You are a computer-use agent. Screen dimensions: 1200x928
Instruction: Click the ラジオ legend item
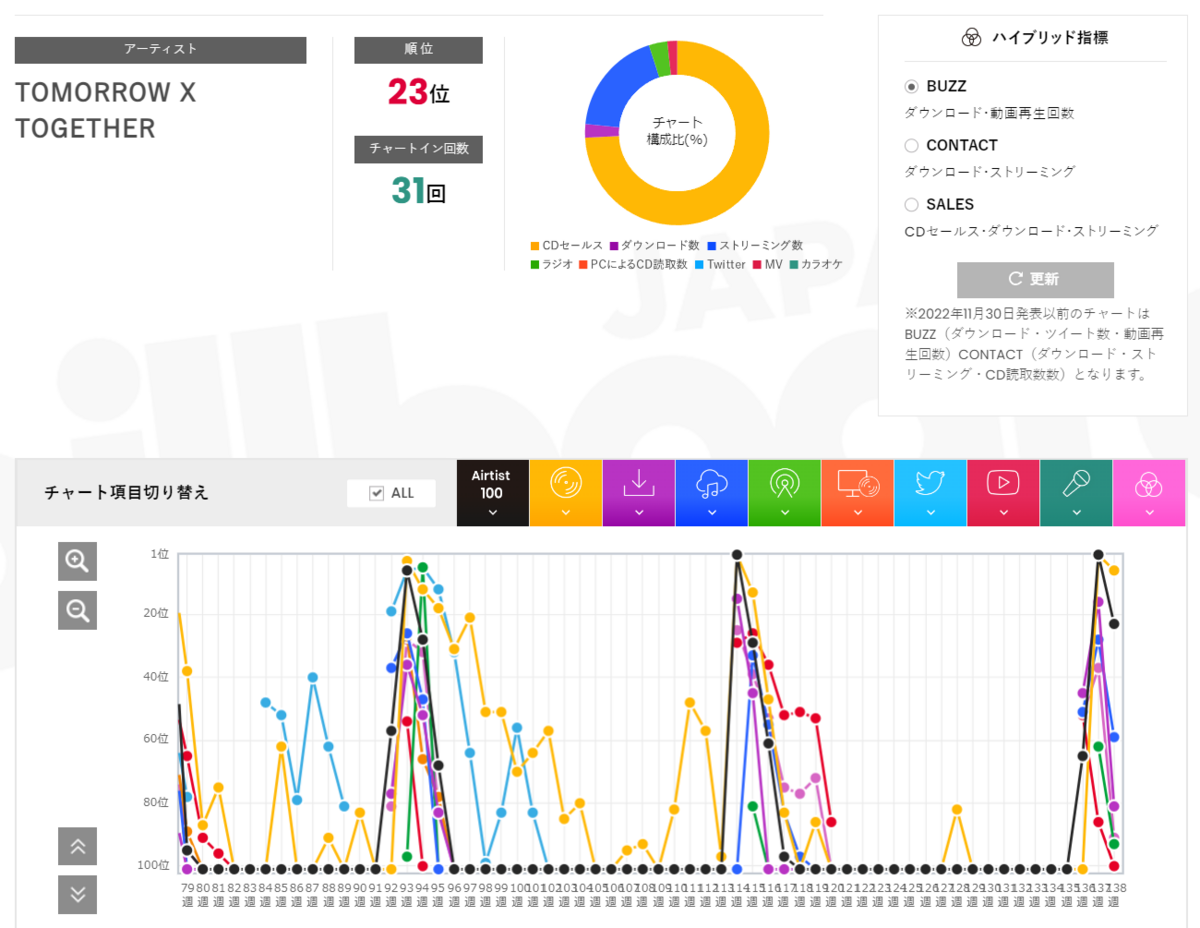552,265
